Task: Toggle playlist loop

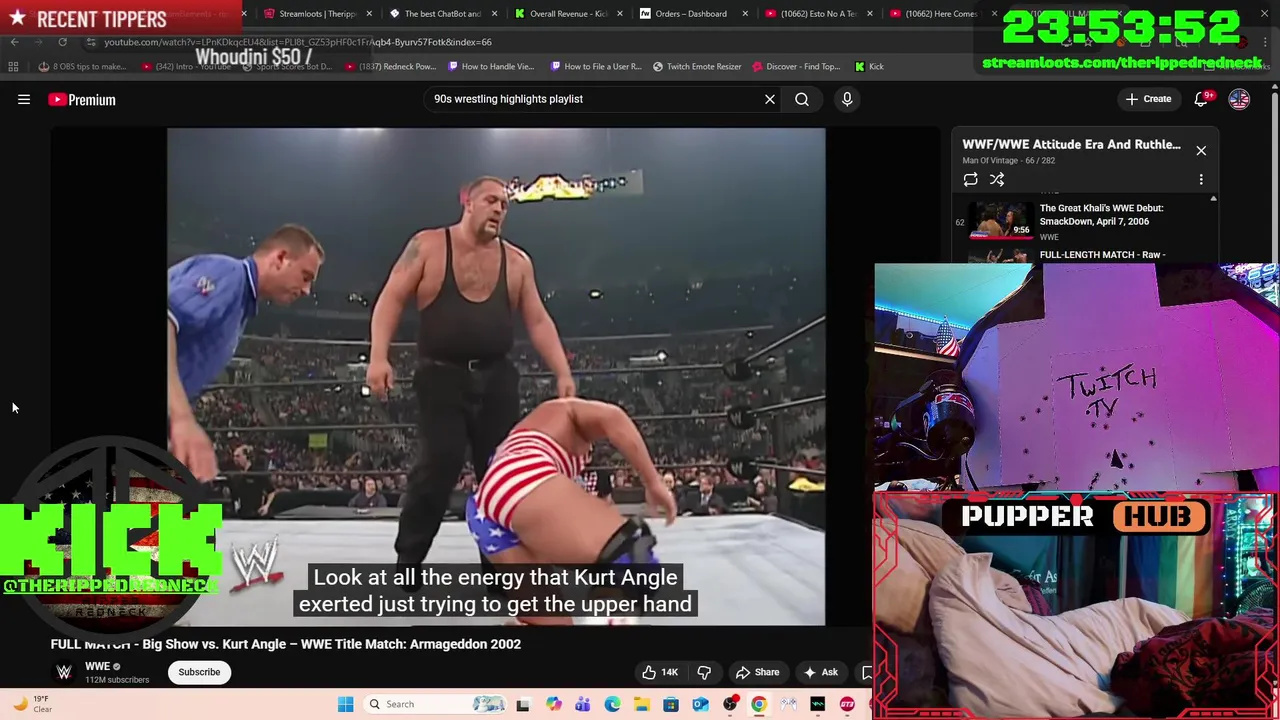Action: click(x=970, y=179)
